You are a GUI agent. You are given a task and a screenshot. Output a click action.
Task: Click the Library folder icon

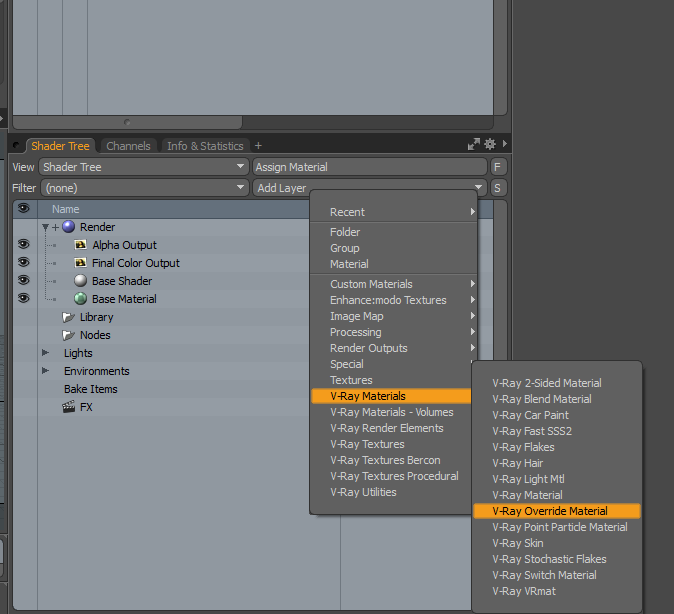[x=68, y=317]
